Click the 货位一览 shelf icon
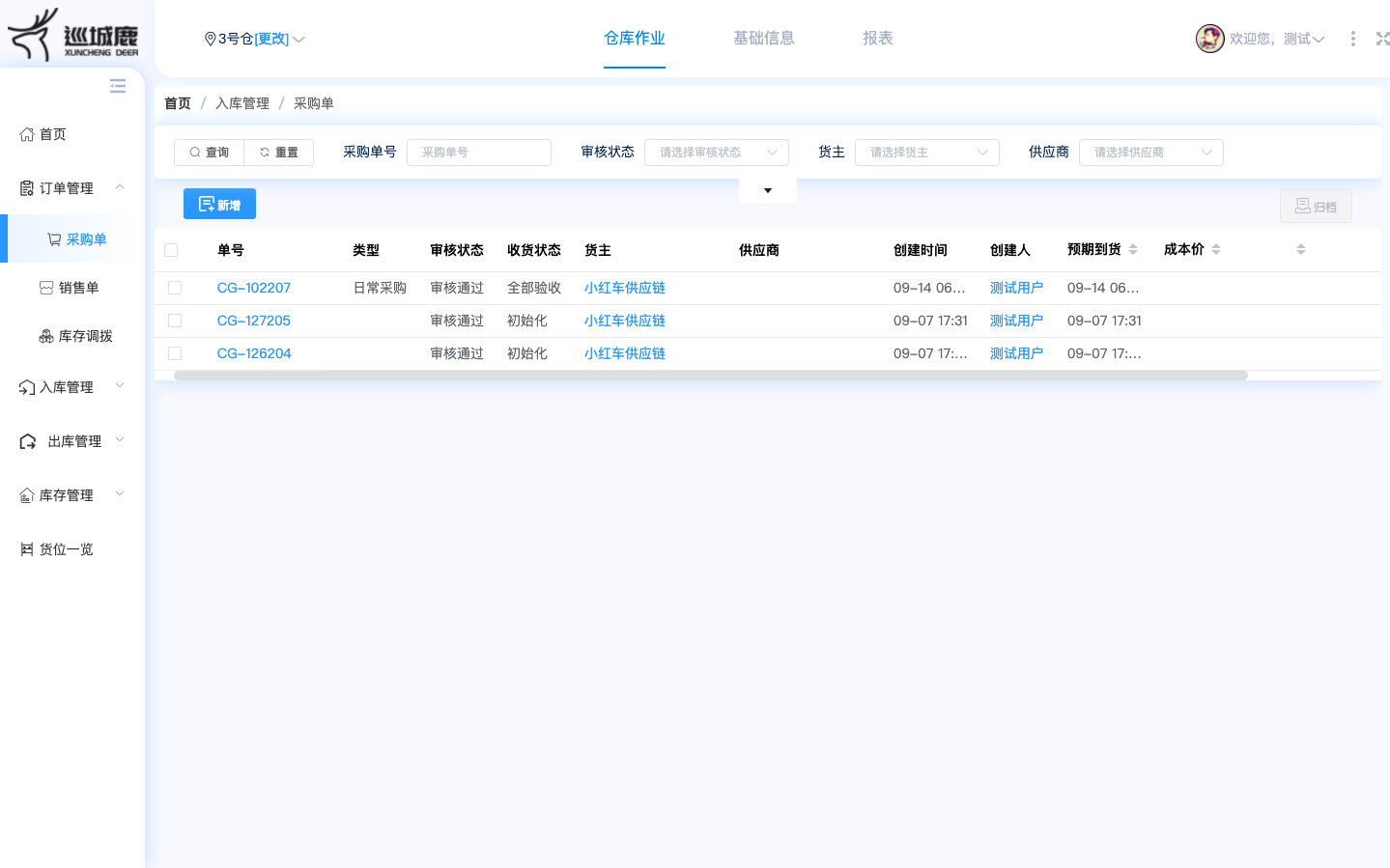 27,549
